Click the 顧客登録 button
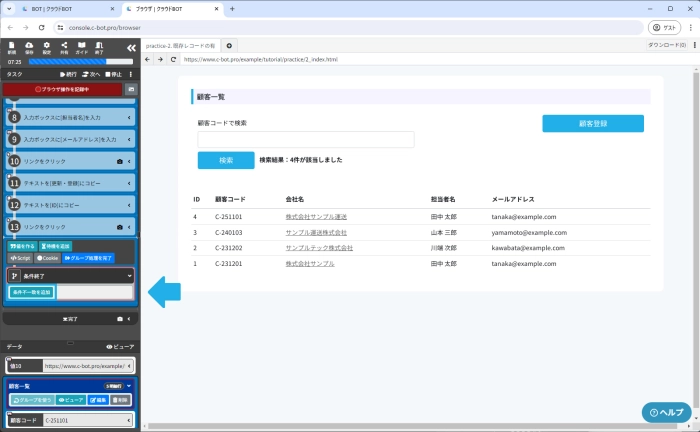Screen dimensions: 700x432 (593, 124)
